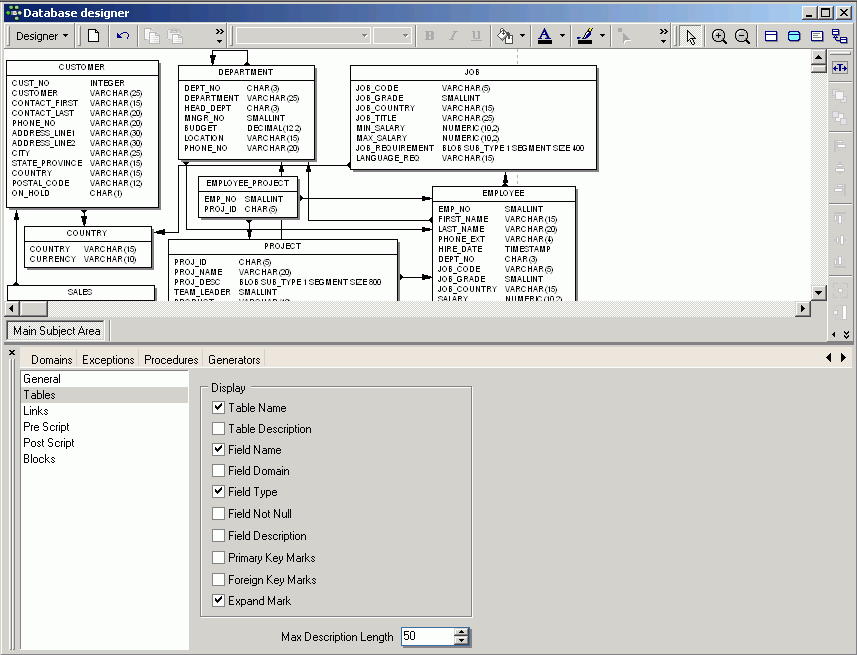Click the align right edges icon
Viewport: 857px width, 655px height.
click(840, 189)
